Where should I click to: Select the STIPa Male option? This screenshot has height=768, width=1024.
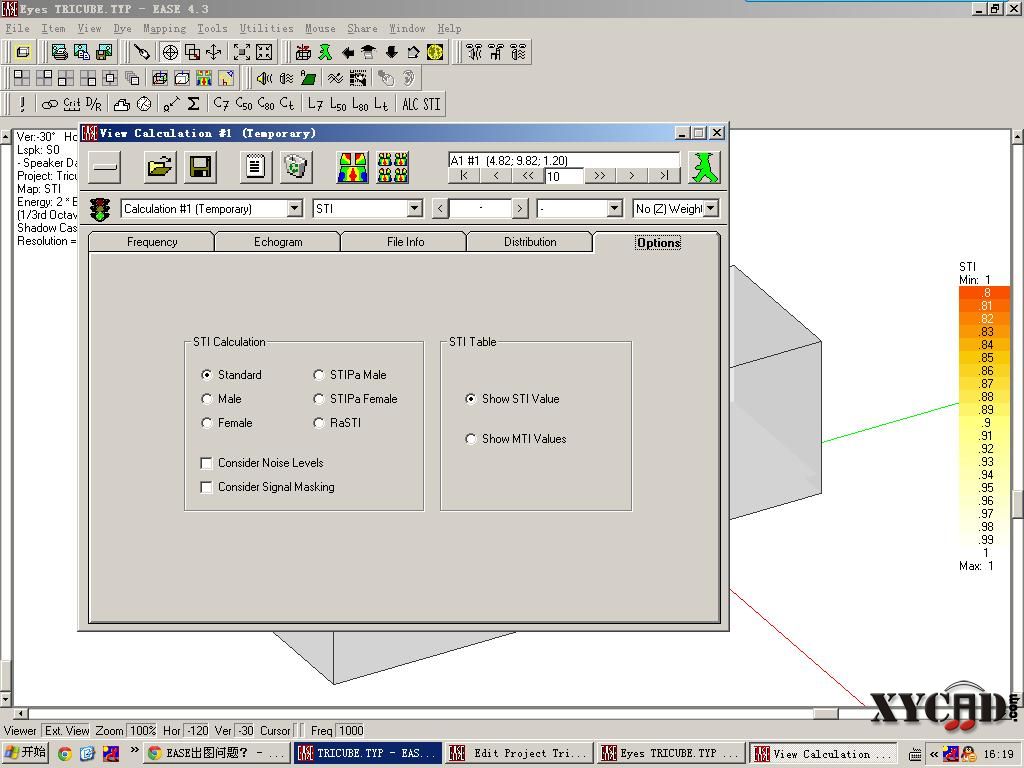(350, 375)
